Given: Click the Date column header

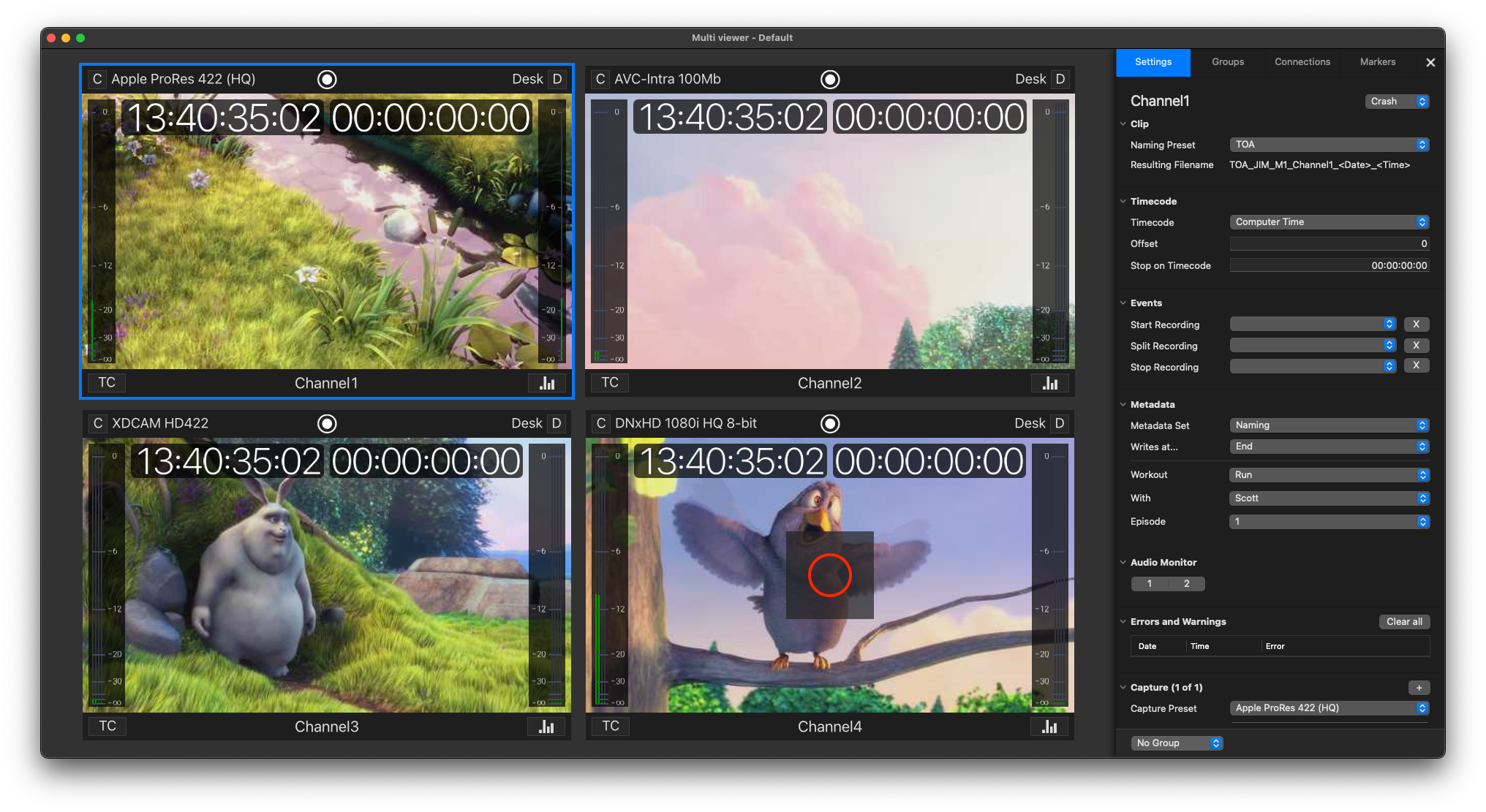Looking at the screenshot, I should (1147, 646).
